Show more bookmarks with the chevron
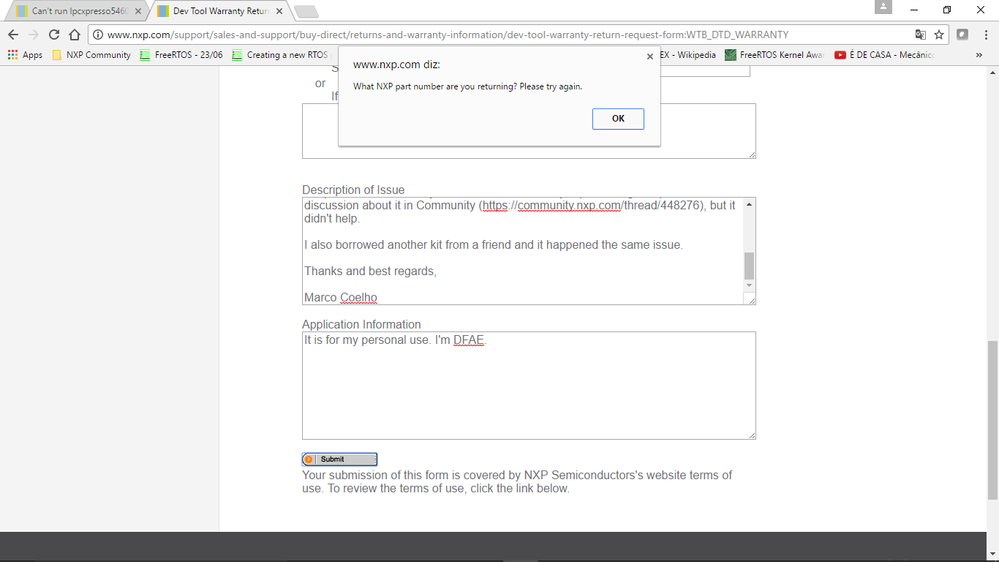 coord(979,55)
